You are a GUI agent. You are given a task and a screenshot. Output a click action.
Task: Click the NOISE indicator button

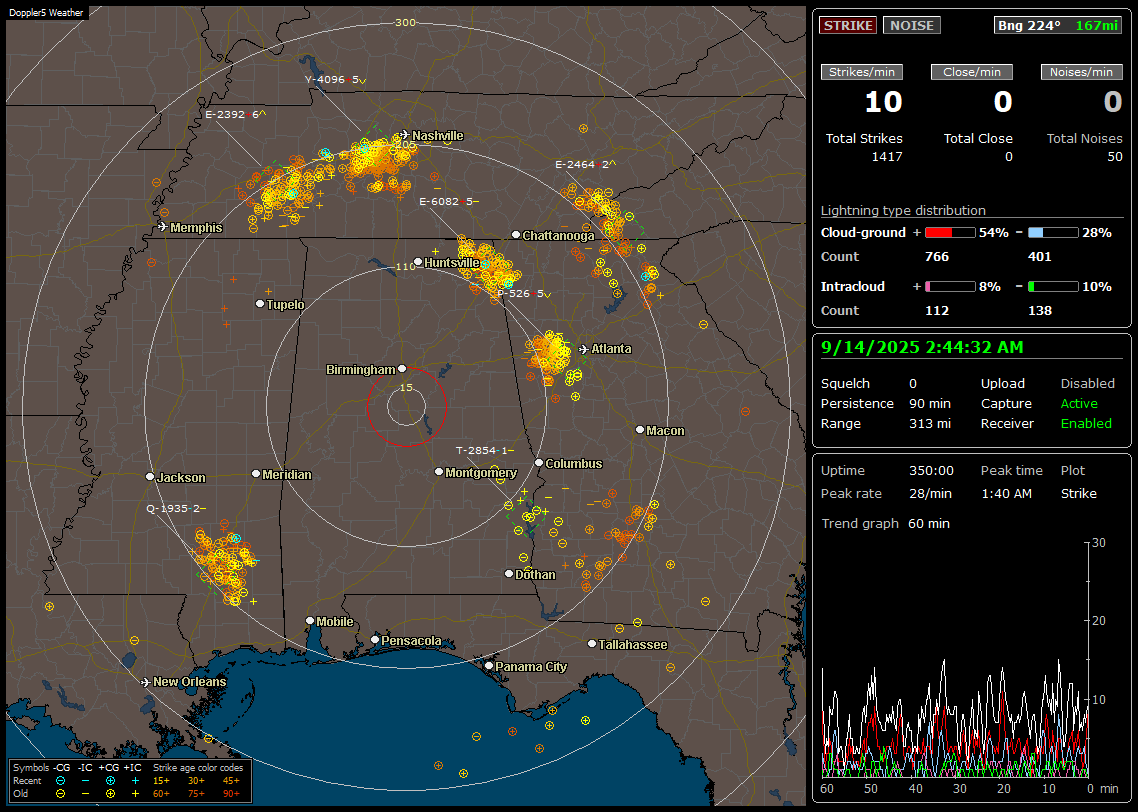912,25
